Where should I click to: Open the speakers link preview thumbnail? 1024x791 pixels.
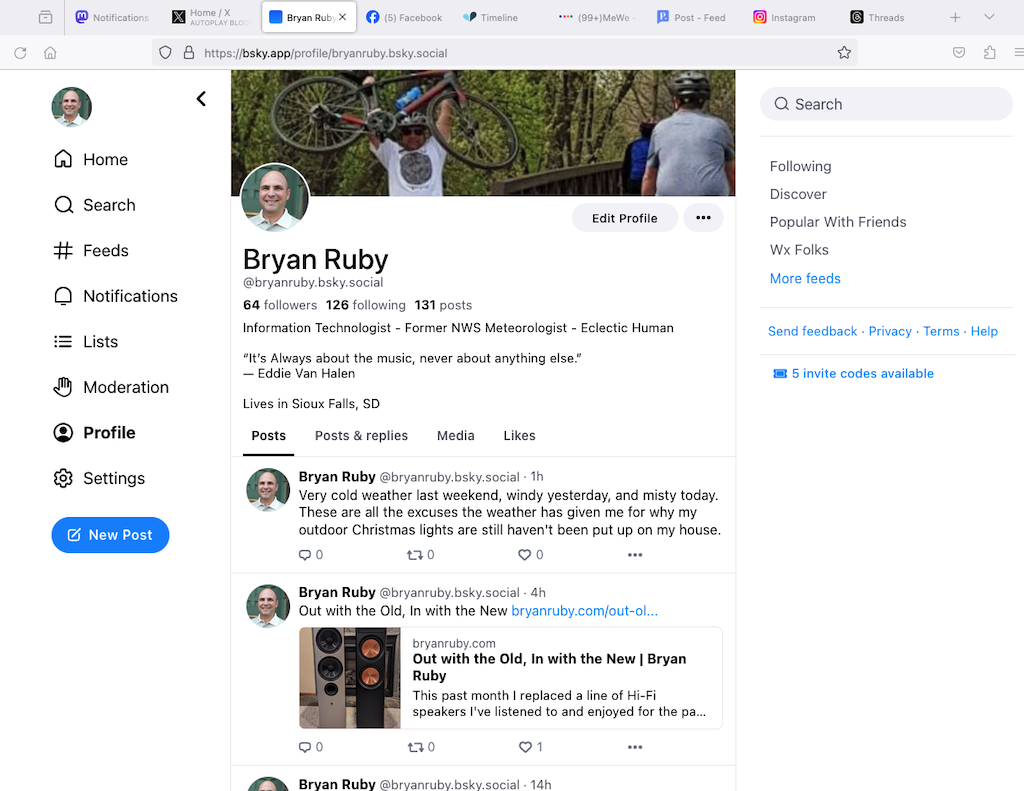click(x=350, y=677)
